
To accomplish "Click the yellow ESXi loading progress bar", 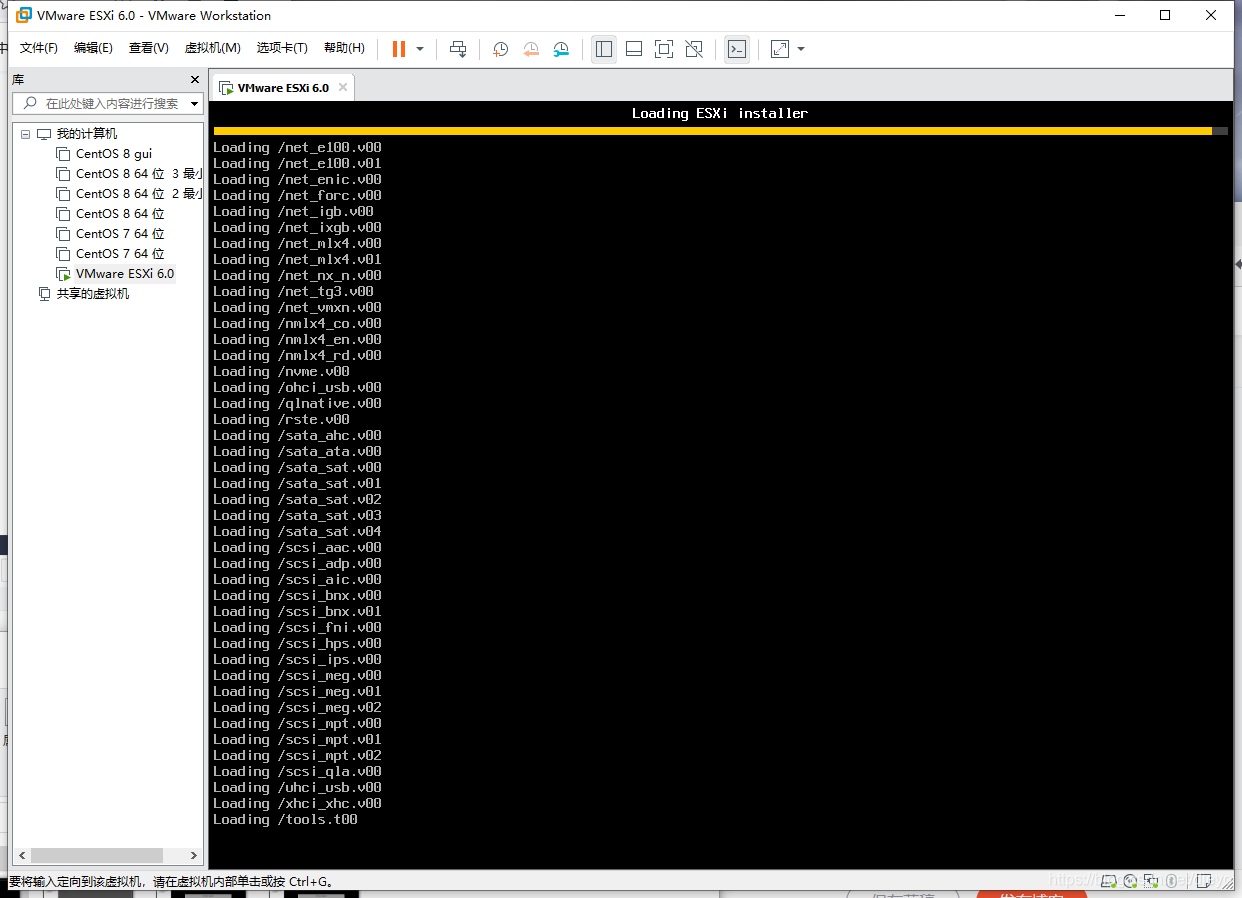I will click(712, 130).
